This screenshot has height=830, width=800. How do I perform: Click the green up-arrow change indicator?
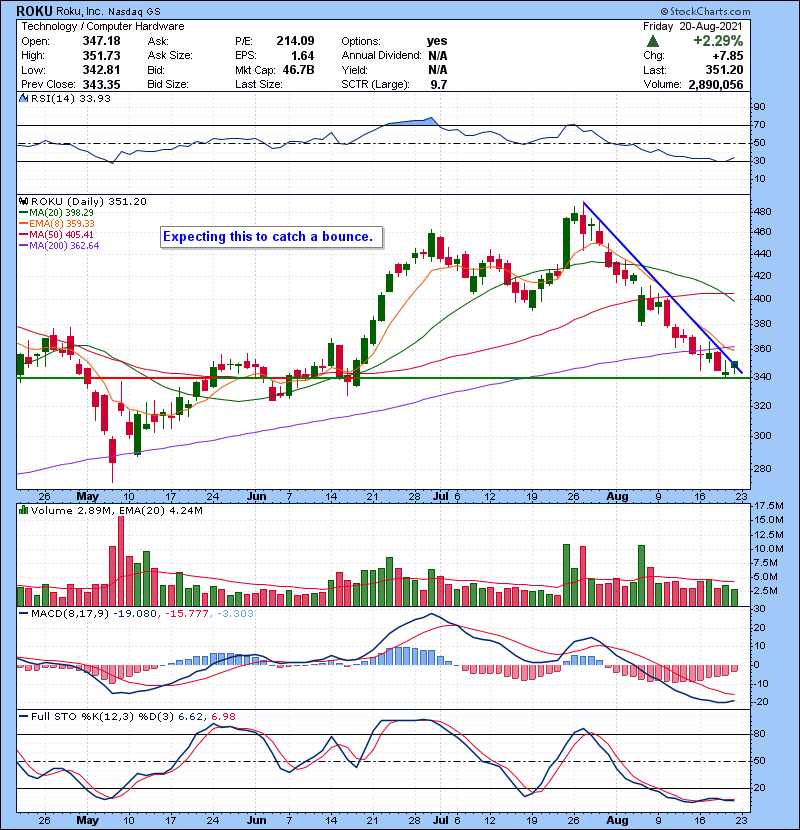[653, 41]
